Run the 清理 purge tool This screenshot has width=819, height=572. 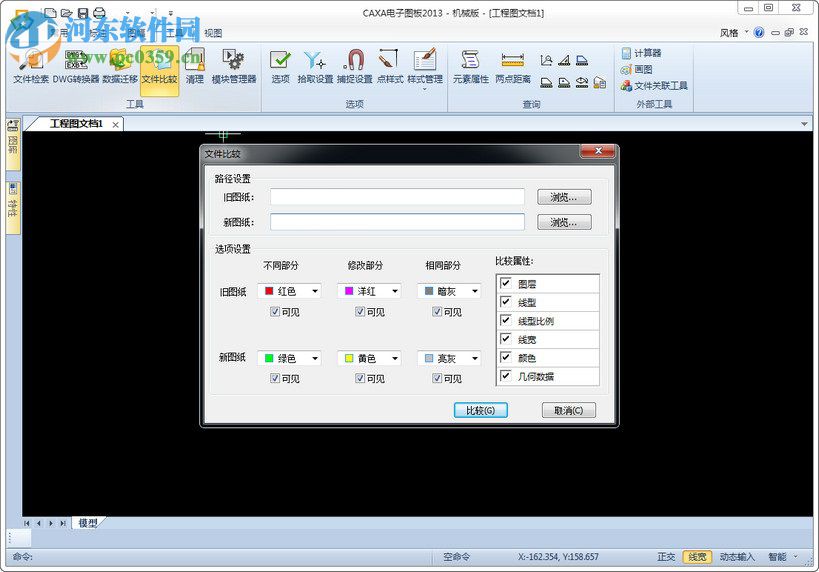point(195,66)
